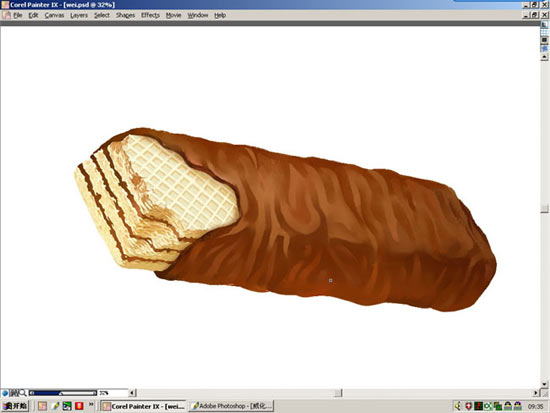This screenshot has width=550, height=413.
Task: Click the red quick launch icon
Action: (79, 406)
